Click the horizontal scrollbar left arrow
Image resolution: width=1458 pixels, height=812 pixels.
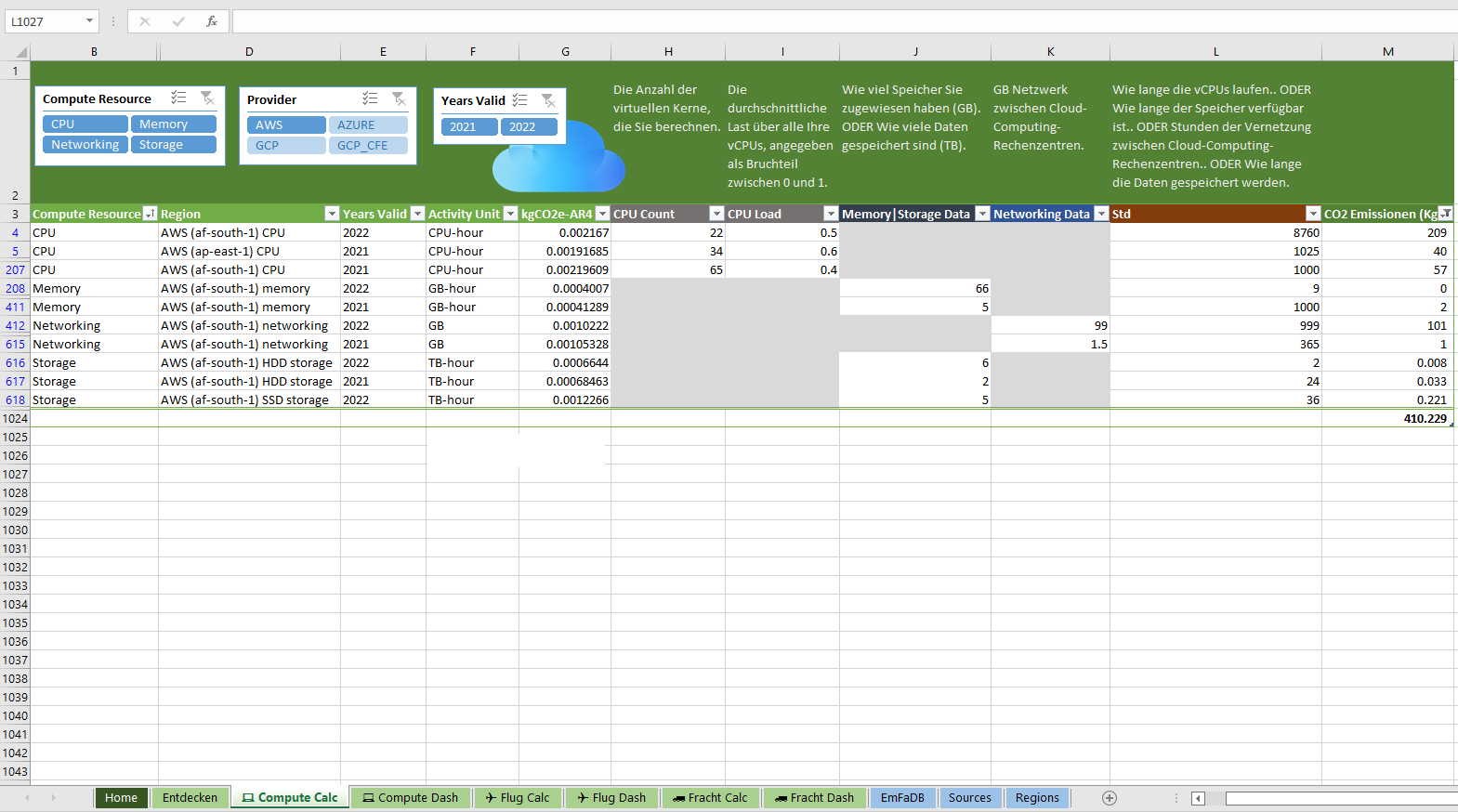coord(1198,798)
